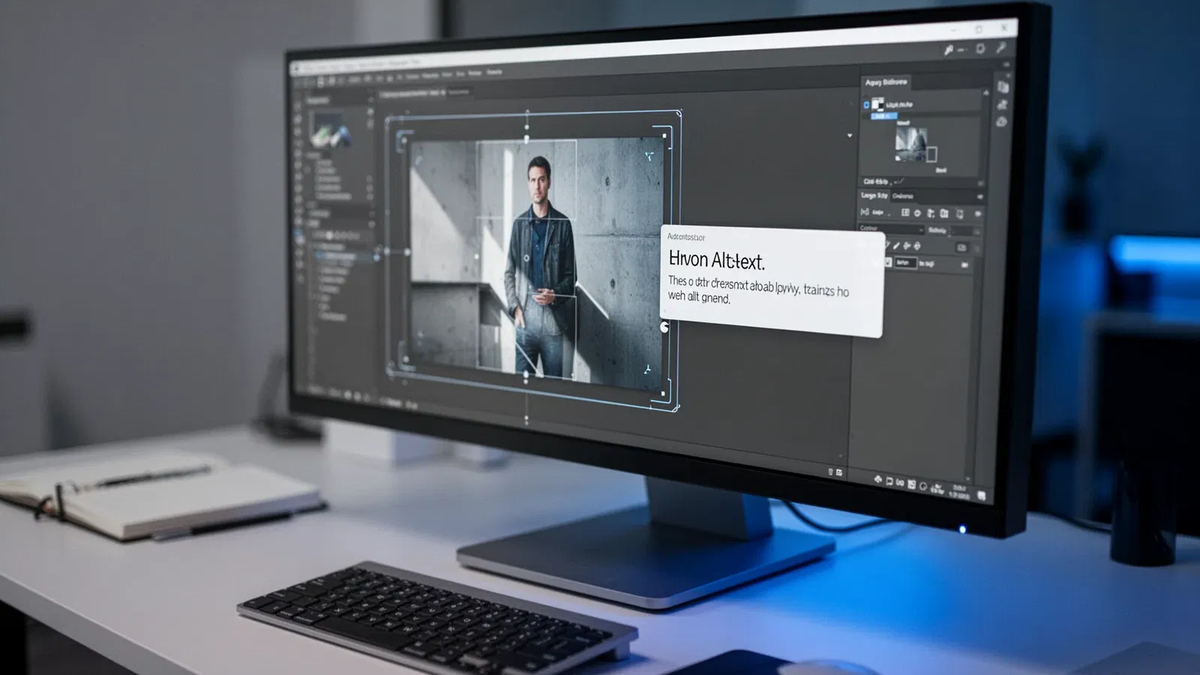
Task: Toggle the checkbox next to the small text field
Action: (x=886, y=263)
